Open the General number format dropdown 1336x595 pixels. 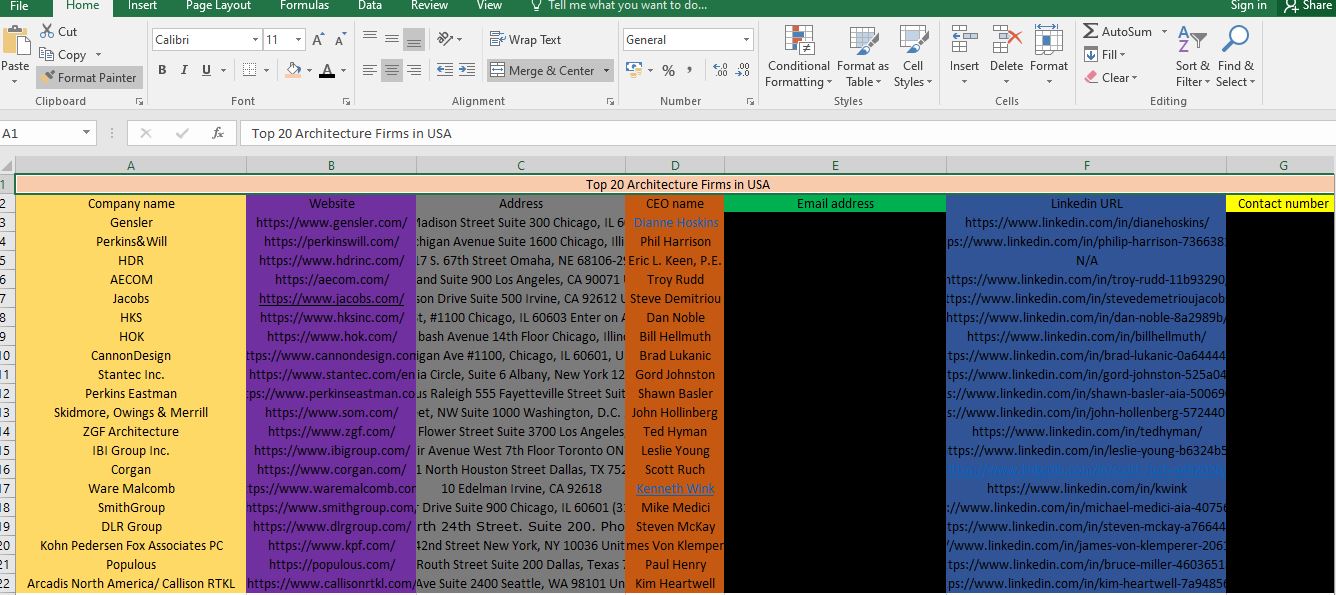pyautogui.click(x=746, y=40)
